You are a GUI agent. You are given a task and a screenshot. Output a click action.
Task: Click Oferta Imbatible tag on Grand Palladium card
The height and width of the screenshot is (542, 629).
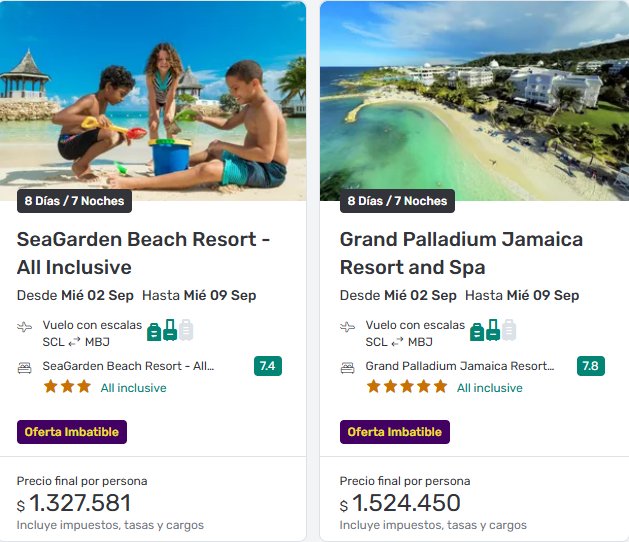click(x=395, y=432)
